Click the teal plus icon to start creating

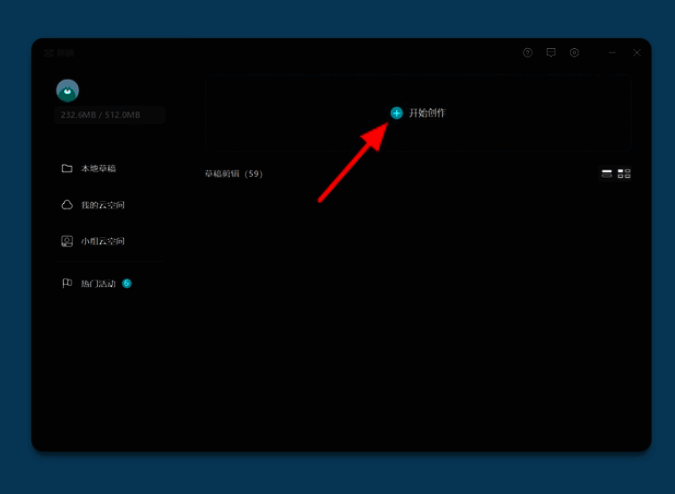pyautogui.click(x=396, y=113)
